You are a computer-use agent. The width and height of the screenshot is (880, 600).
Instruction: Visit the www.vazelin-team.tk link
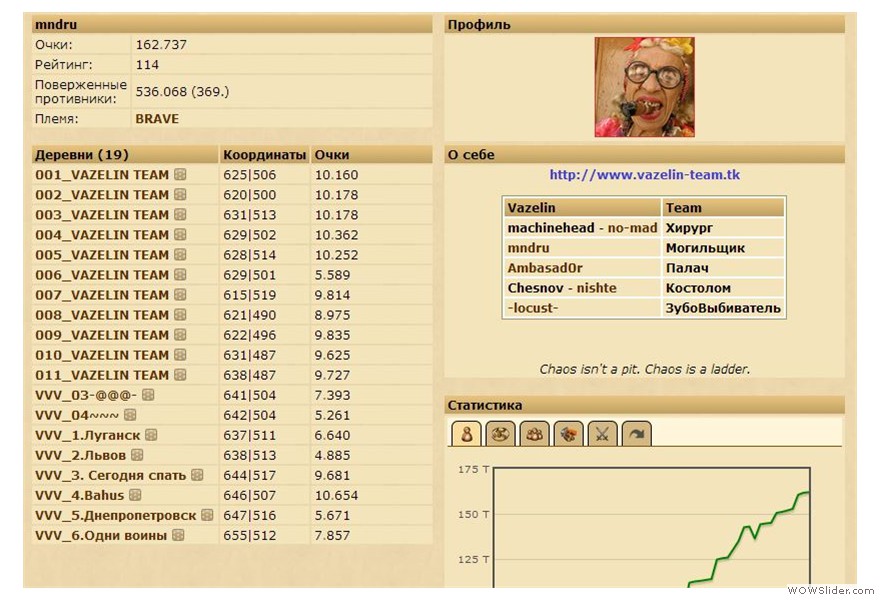[x=644, y=175]
